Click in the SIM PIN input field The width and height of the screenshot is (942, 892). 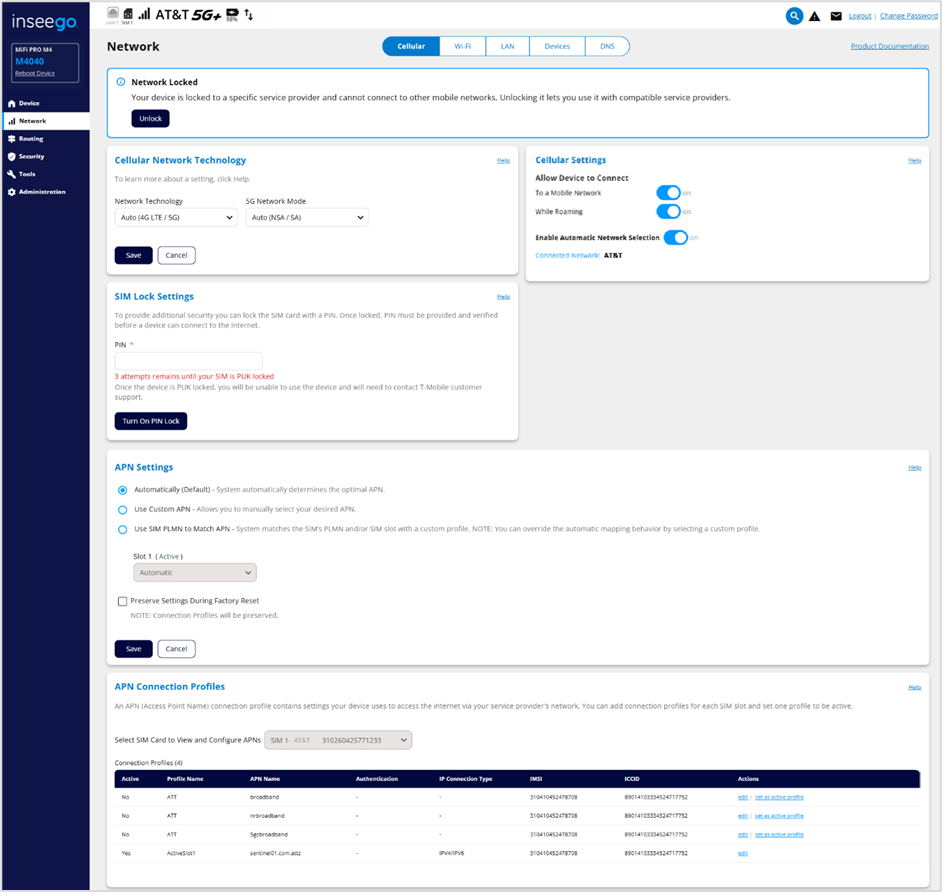[x=188, y=361]
